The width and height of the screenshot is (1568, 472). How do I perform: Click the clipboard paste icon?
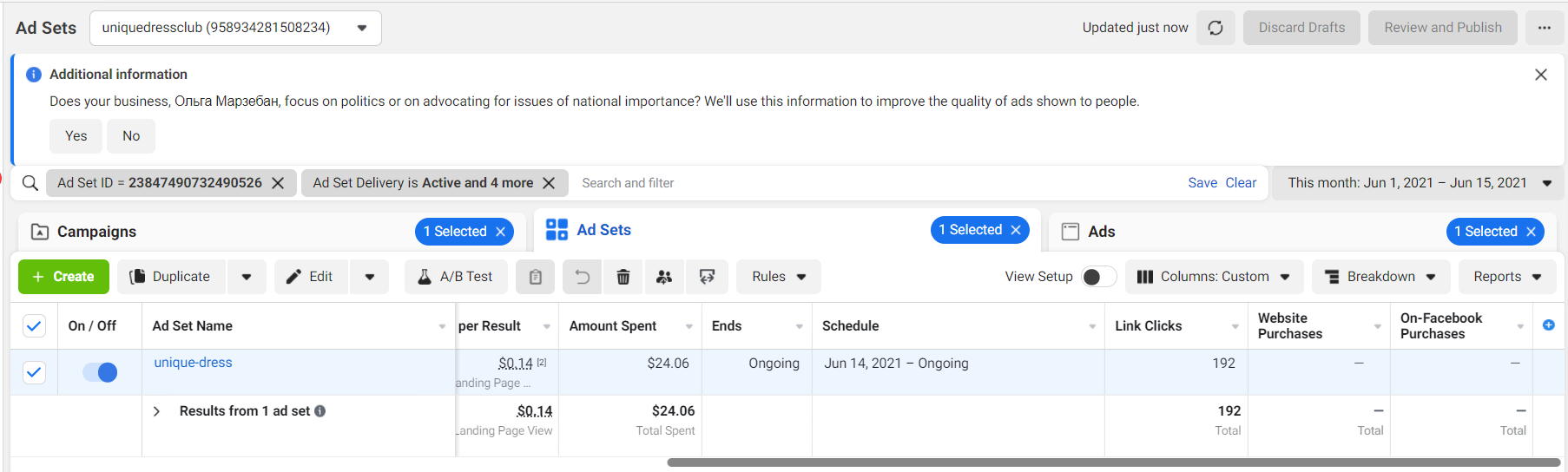[x=535, y=277]
